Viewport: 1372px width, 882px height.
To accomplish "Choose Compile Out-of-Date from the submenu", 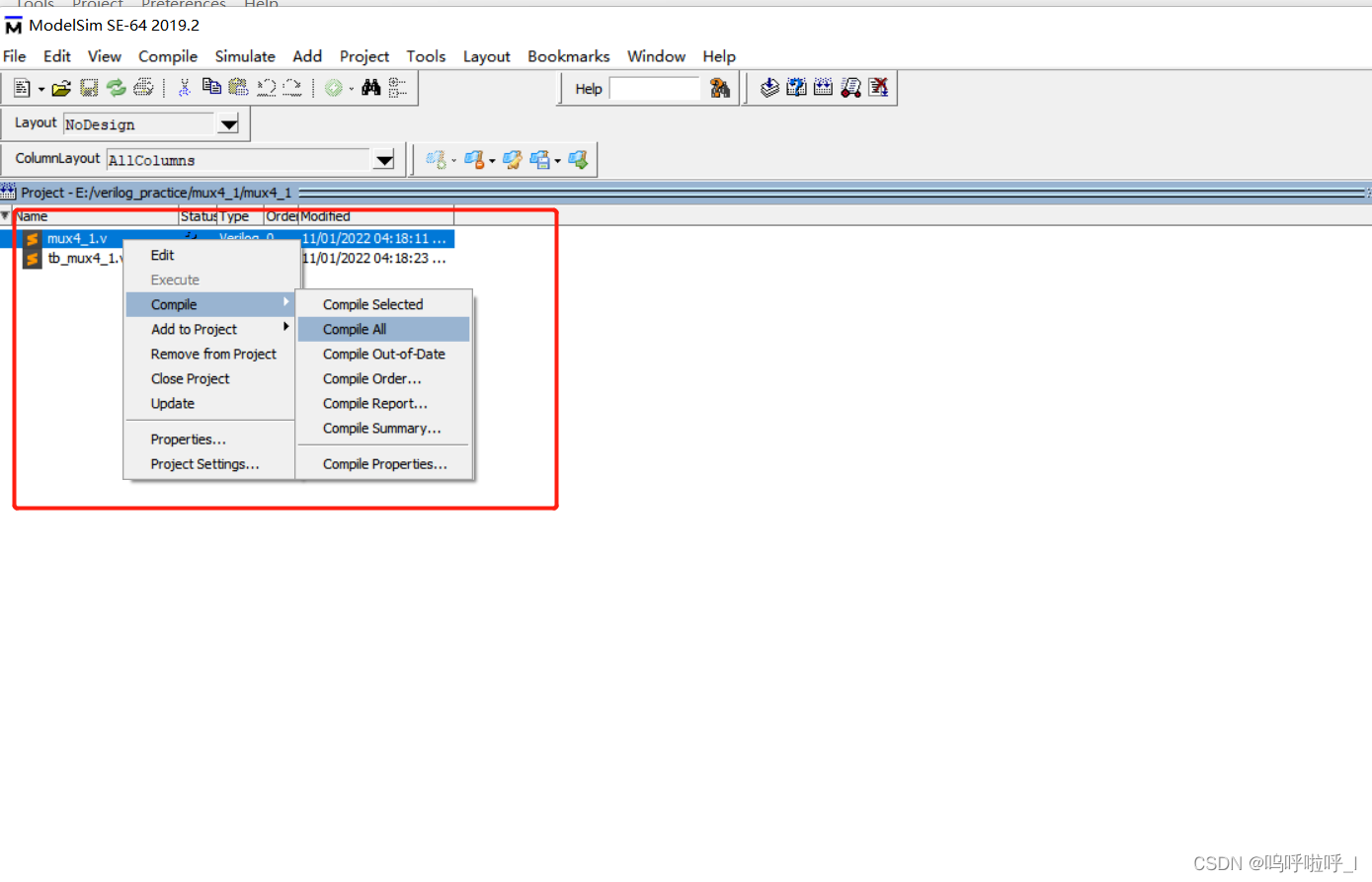I will click(x=383, y=354).
